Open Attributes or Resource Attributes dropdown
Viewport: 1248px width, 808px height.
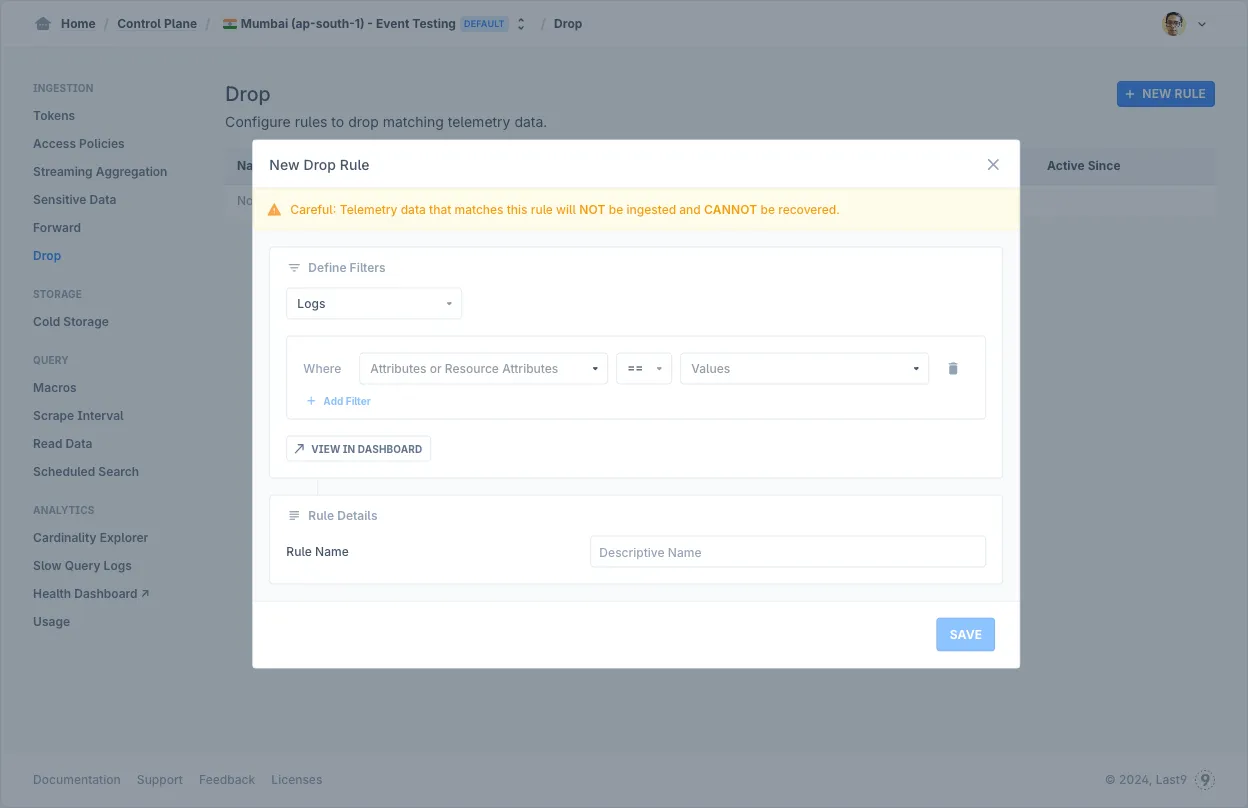(x=483, y=369)
